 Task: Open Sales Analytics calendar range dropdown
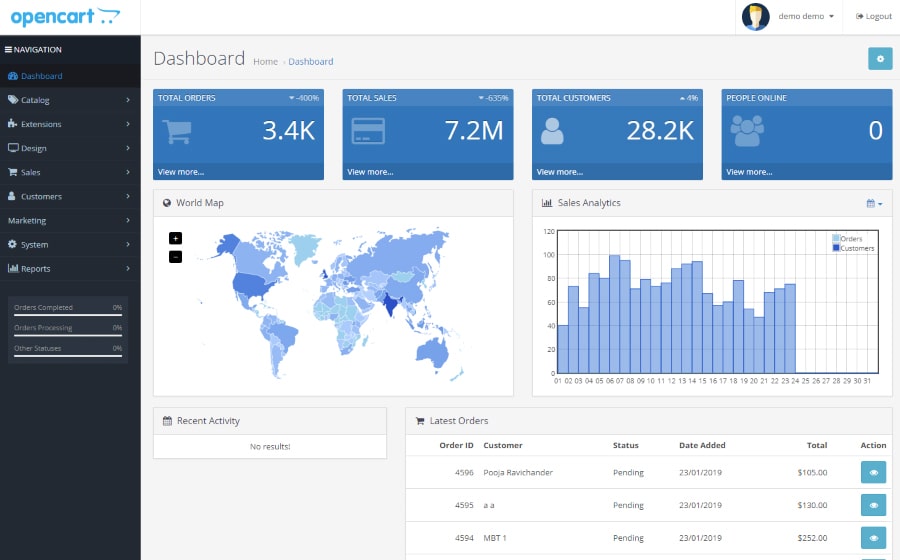[x=874, y=203]
